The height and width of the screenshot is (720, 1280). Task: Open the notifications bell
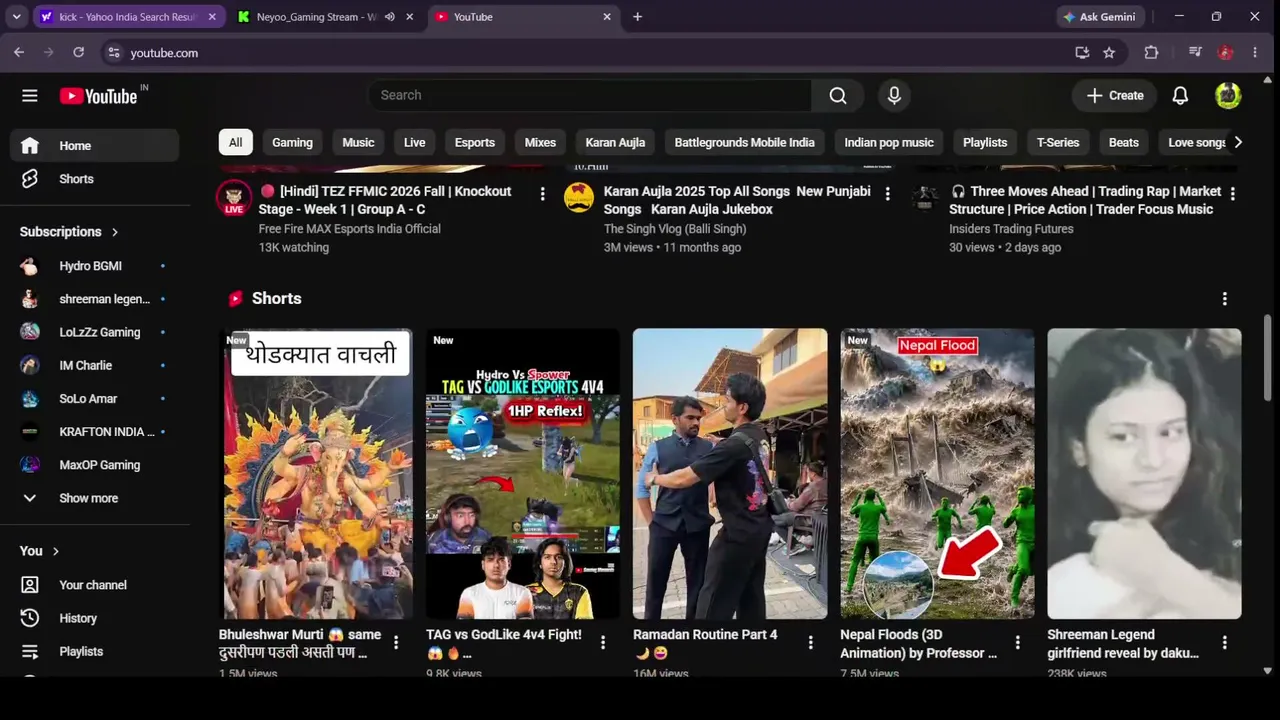pyautogui.click(x=1180, y=95)
